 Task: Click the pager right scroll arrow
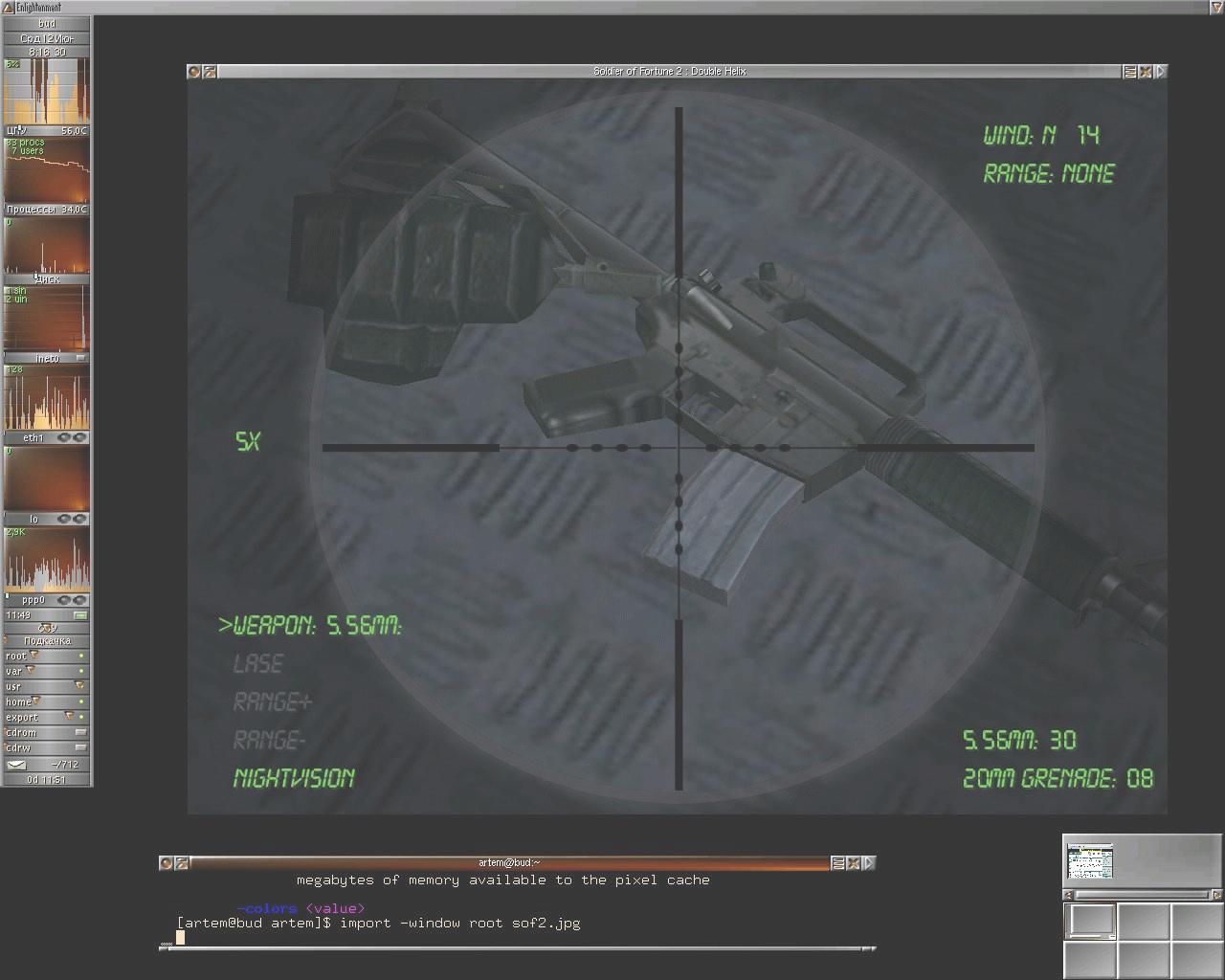point(1216,895)
